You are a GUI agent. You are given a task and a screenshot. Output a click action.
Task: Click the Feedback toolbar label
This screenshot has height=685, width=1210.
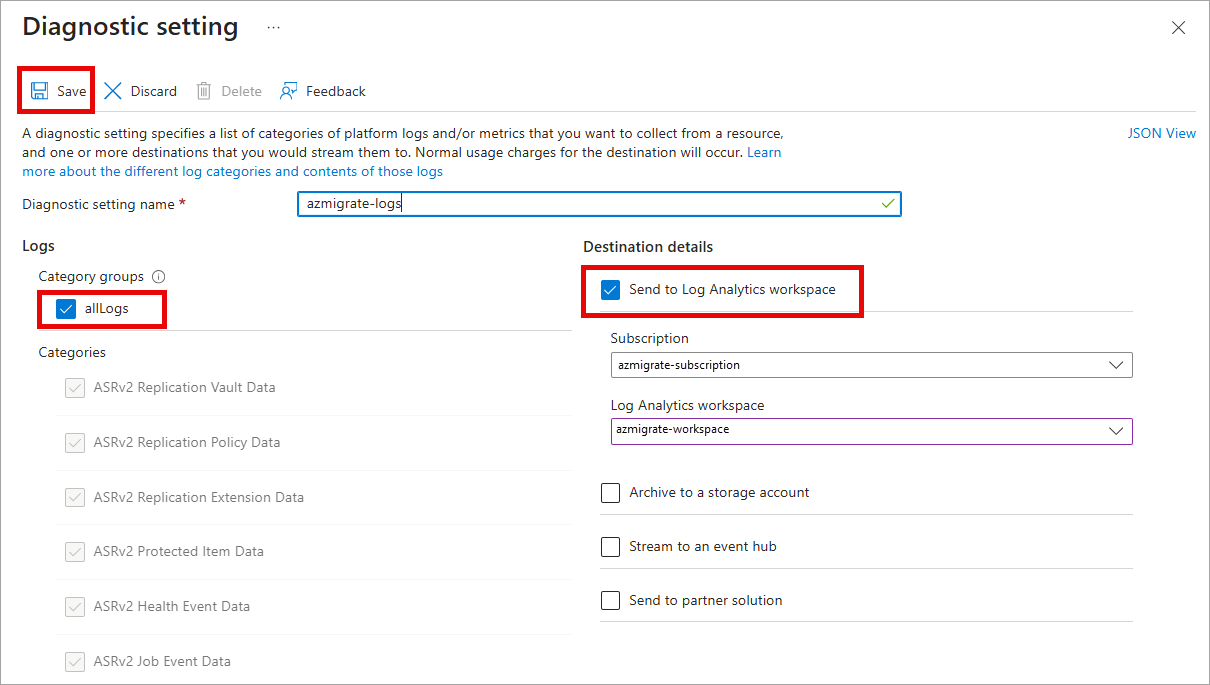(336, 91)
